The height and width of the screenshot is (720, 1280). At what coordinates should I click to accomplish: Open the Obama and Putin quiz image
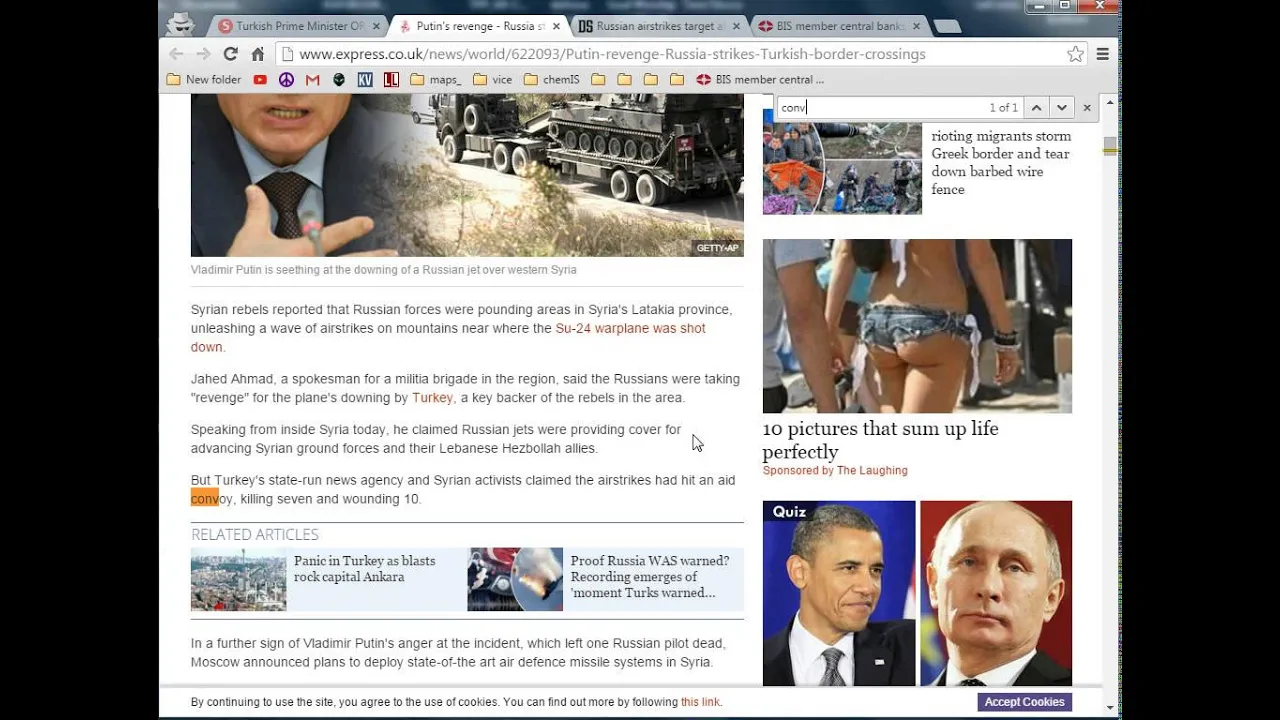[917, 593]
